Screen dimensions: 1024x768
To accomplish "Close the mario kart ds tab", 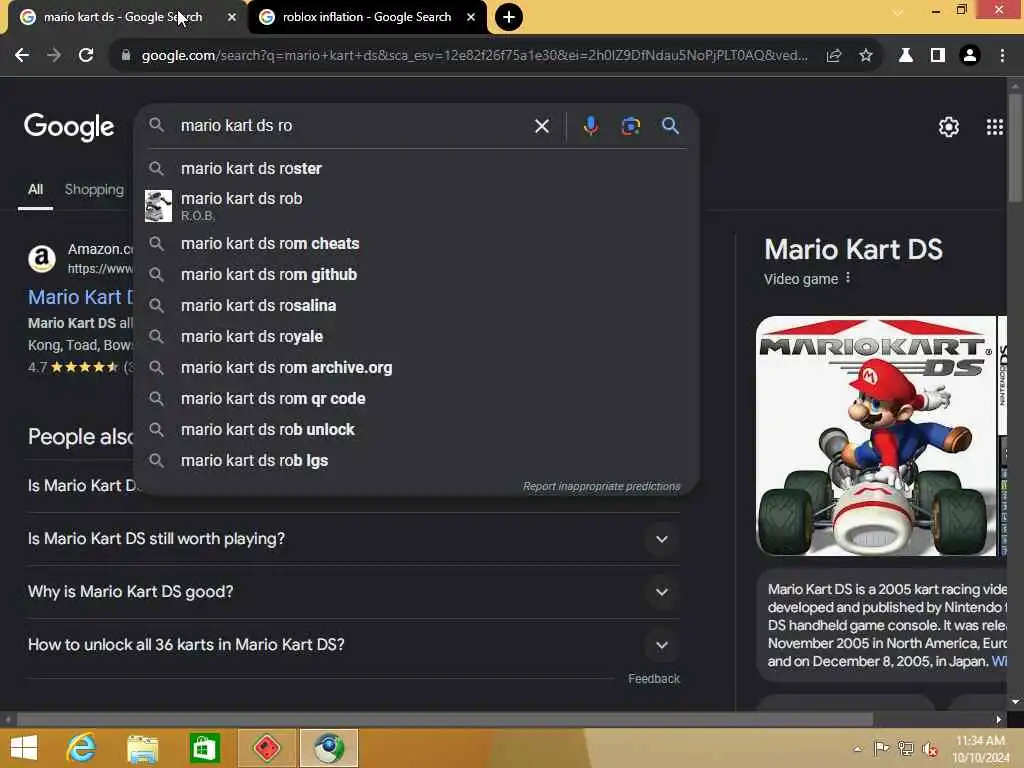I will click(x=232, y=17).
